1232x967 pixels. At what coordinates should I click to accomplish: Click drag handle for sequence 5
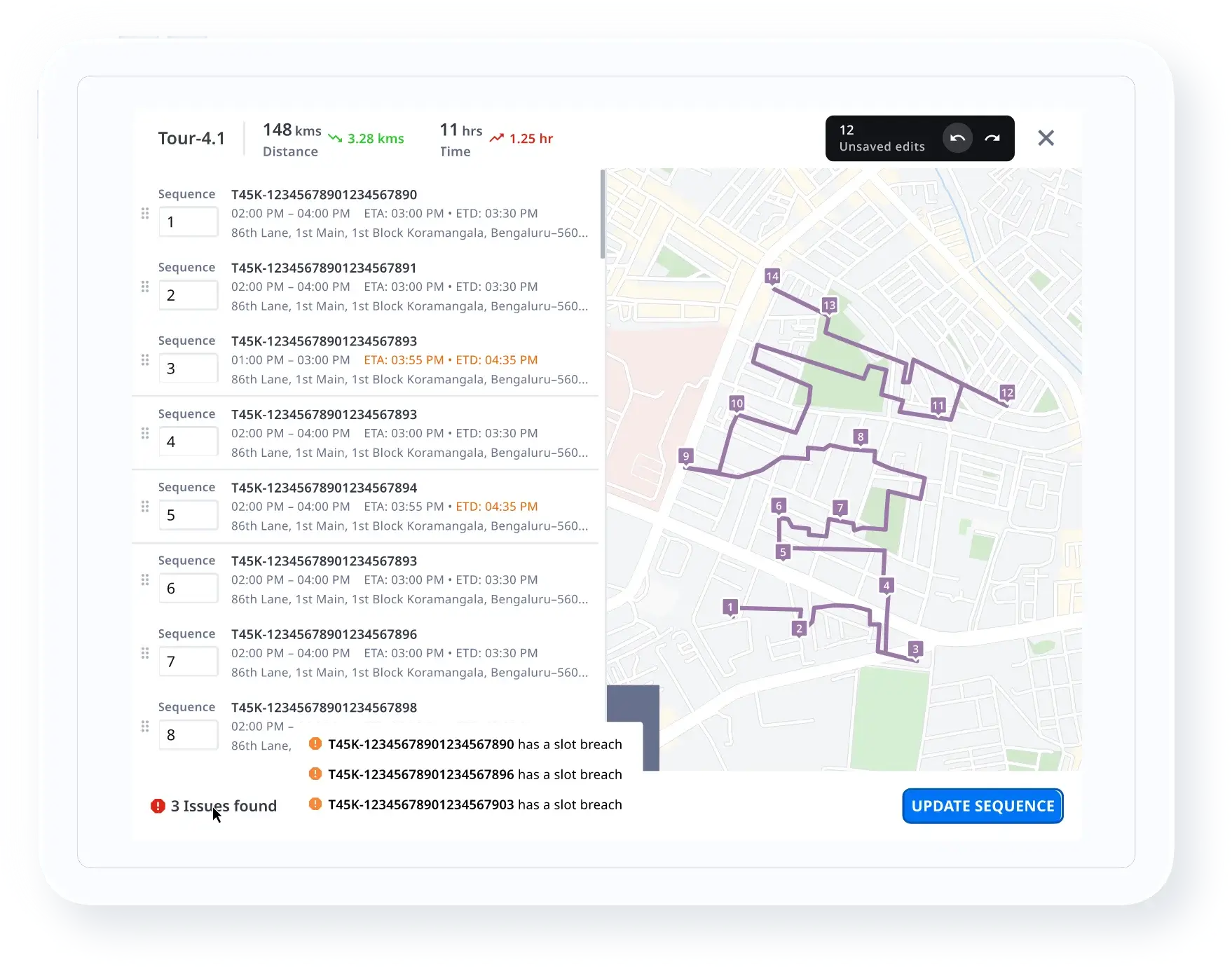(145, 507)
